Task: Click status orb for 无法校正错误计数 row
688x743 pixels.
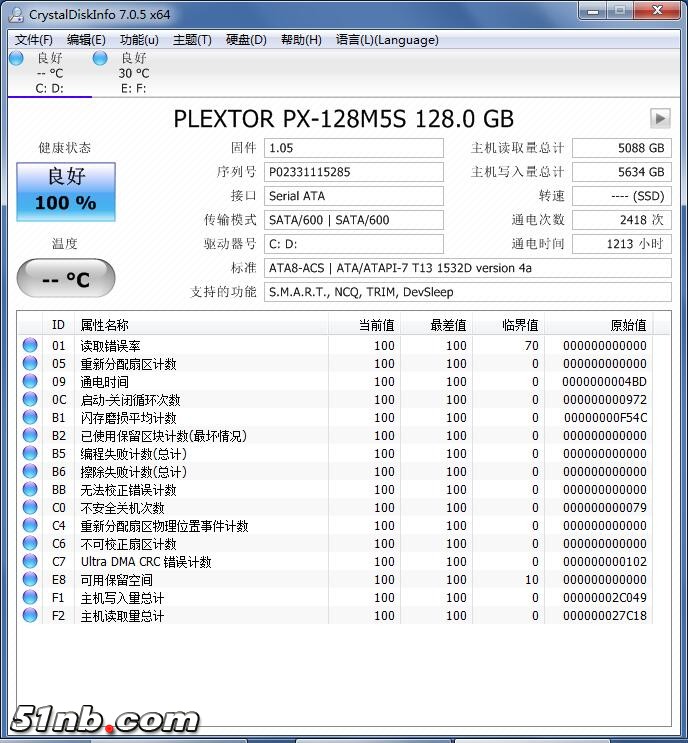Action: pyautogui.click(x=30, y=489)
